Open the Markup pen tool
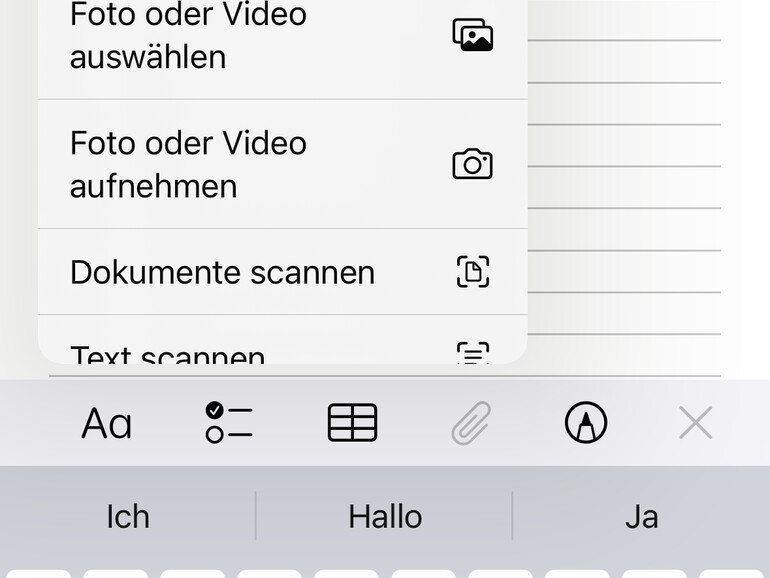 tap(586, 422)
